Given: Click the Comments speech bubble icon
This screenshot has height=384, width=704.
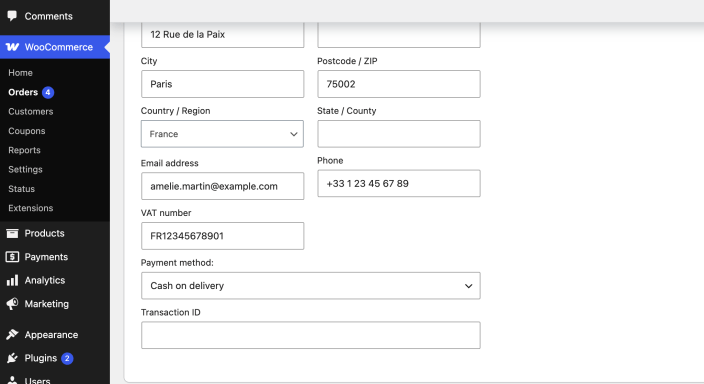Looking at the screenshot, I should click(x=12, y=16).
